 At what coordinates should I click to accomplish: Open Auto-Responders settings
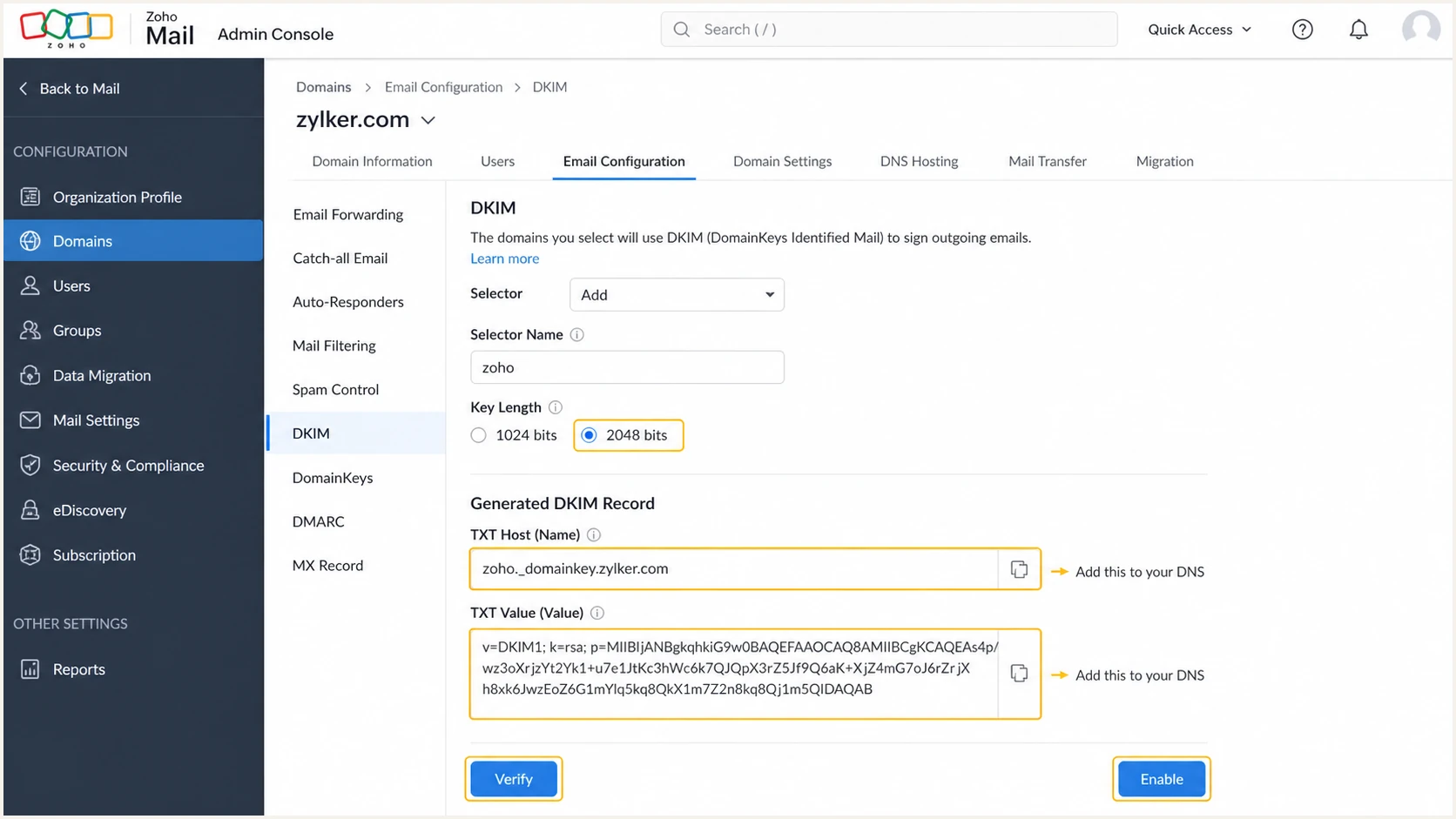[348, 302]
